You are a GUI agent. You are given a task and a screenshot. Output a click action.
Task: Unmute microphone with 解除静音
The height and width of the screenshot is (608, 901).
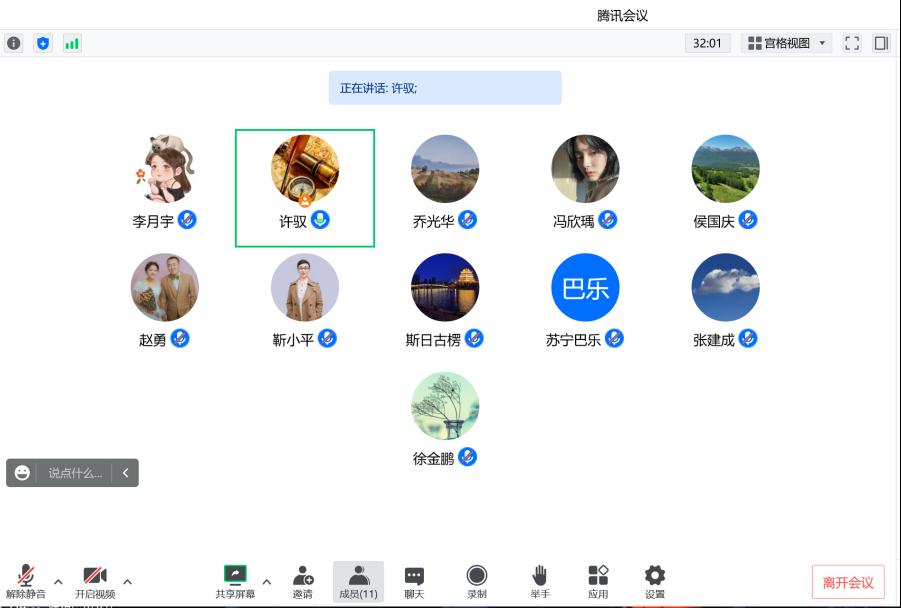26,581
